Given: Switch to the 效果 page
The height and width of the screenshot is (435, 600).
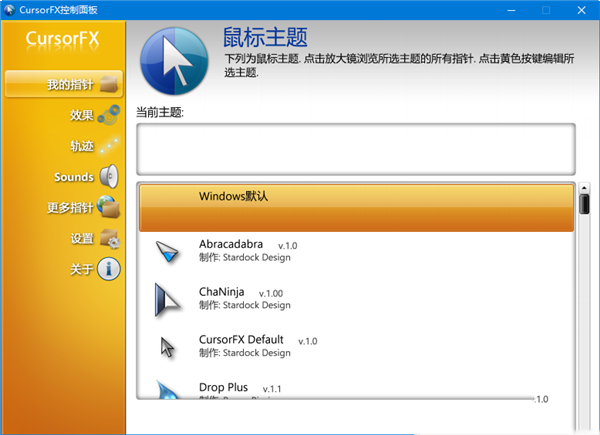Looking at the screenshot, I should point(82,115).
